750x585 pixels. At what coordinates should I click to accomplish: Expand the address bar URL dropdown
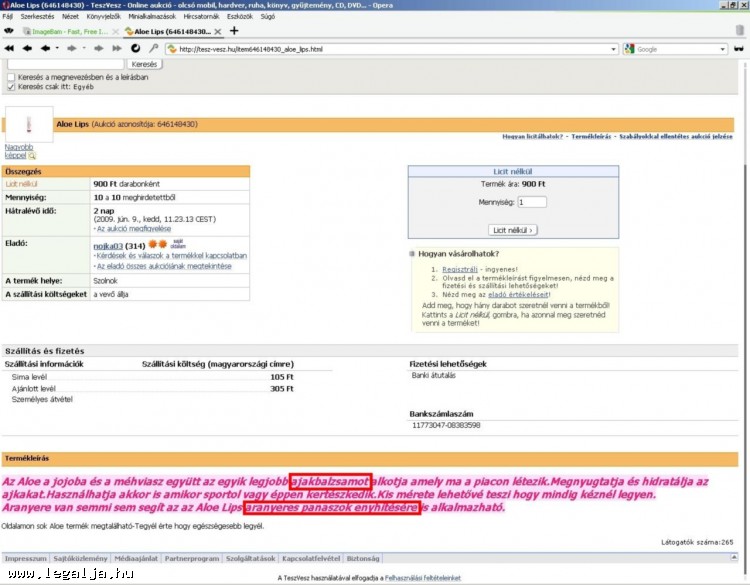click(613, 48)
